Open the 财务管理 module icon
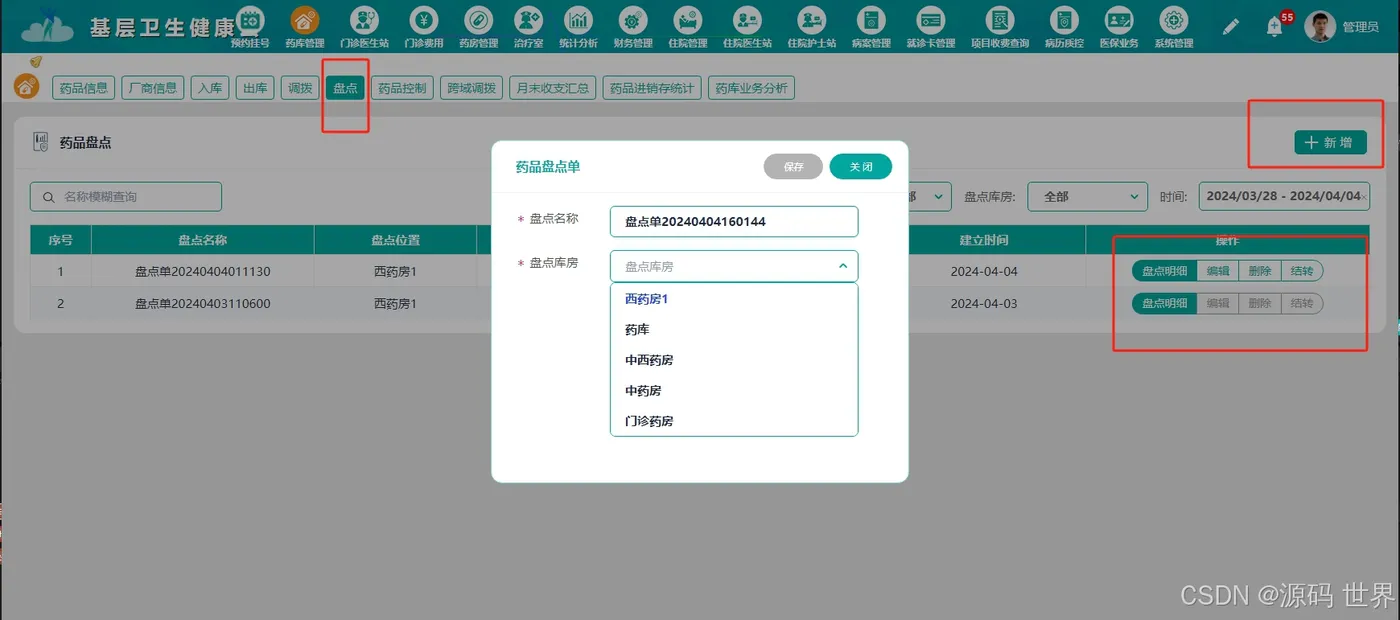 (x=632, y=20)
